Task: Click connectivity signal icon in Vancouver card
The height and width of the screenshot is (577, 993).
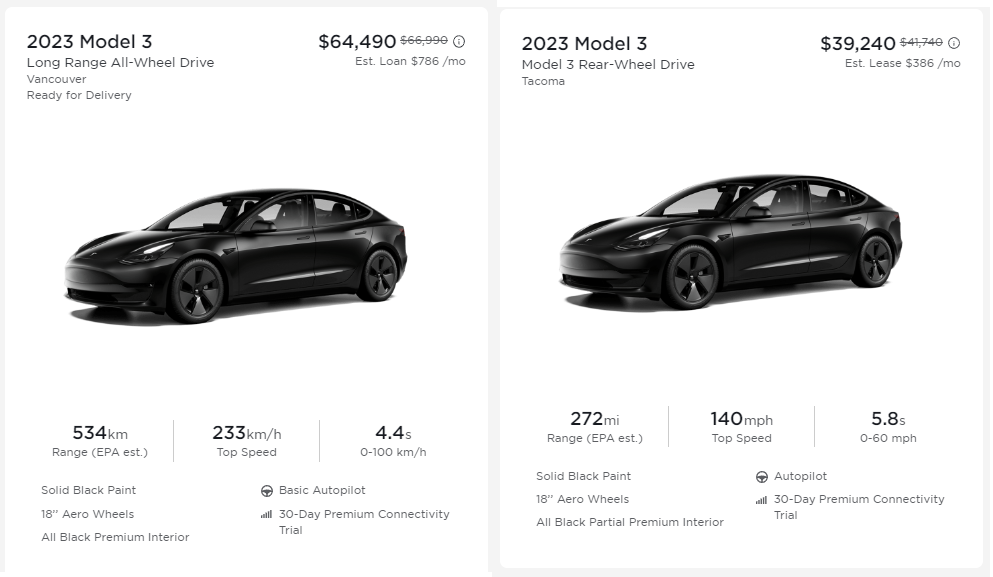Action: pos(266,515)
